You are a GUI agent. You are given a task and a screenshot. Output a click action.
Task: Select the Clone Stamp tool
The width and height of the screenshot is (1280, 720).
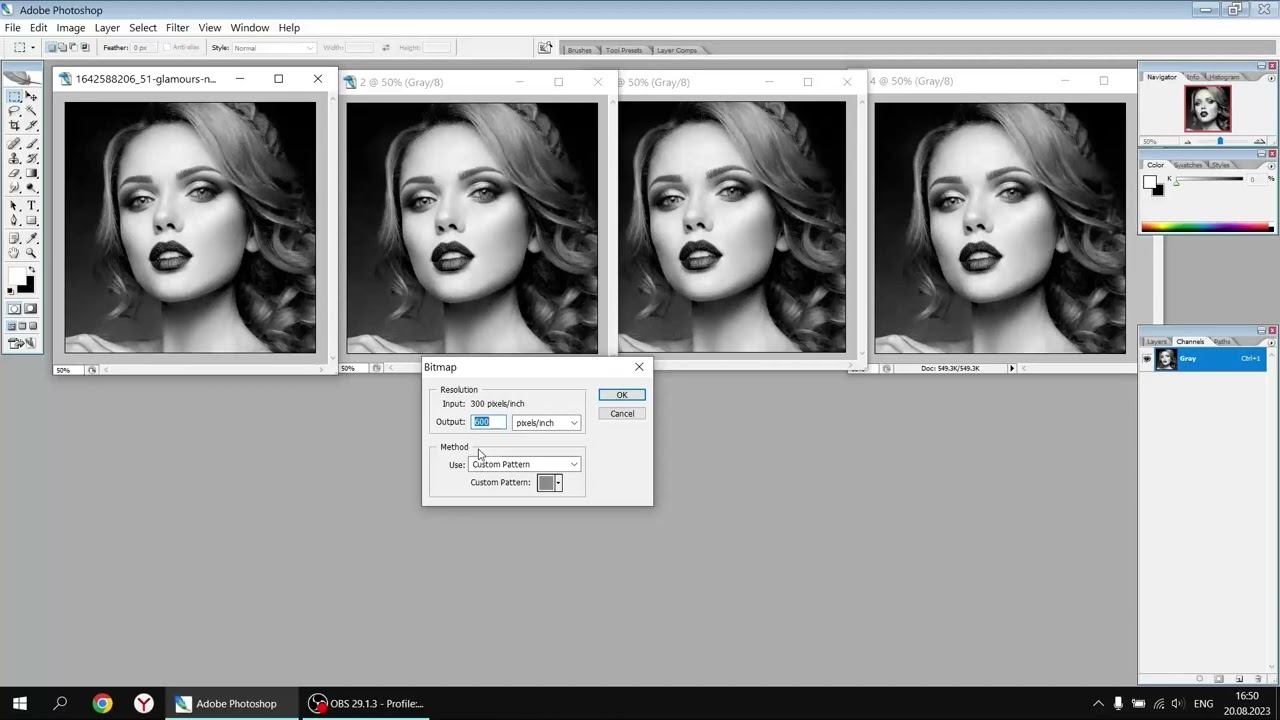coord(14,158)
